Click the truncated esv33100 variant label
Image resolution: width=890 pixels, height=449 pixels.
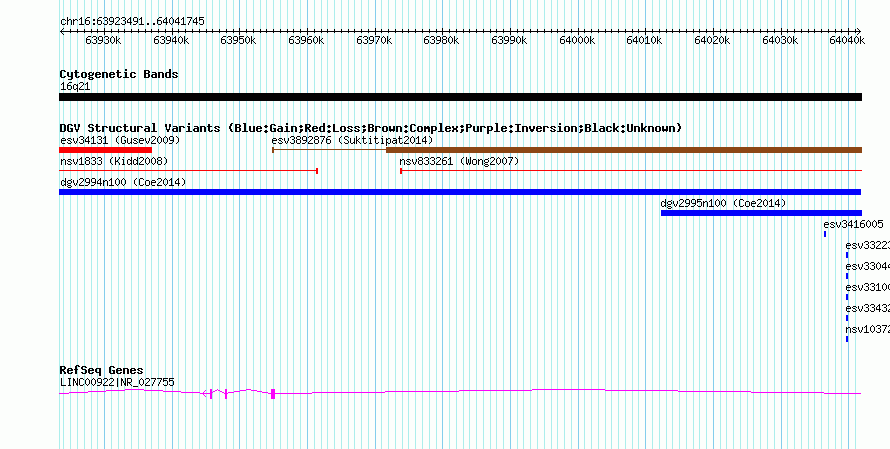(867, 288)
